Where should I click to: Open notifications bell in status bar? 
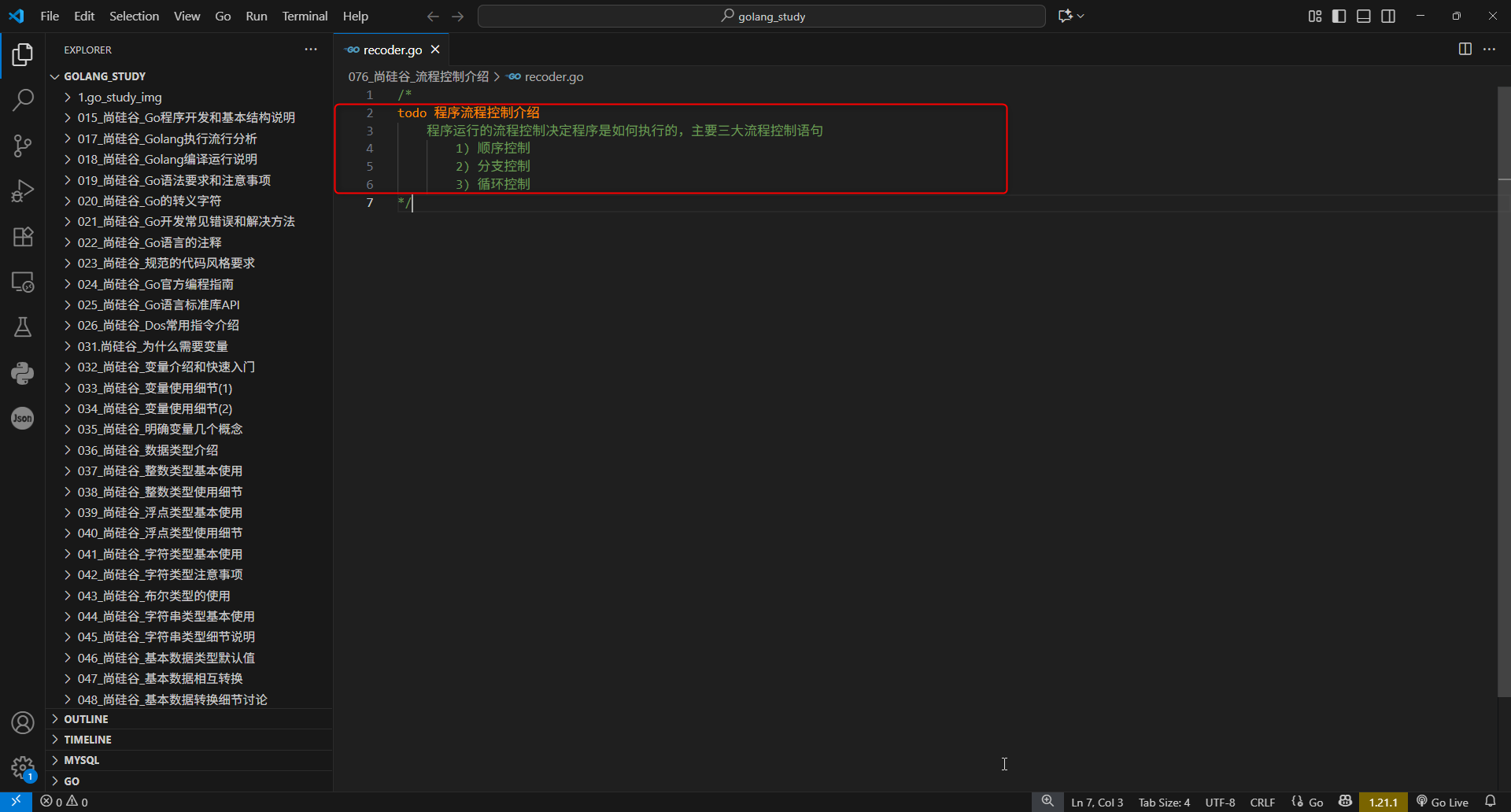pyautogui.click(x=1491, y=802)
